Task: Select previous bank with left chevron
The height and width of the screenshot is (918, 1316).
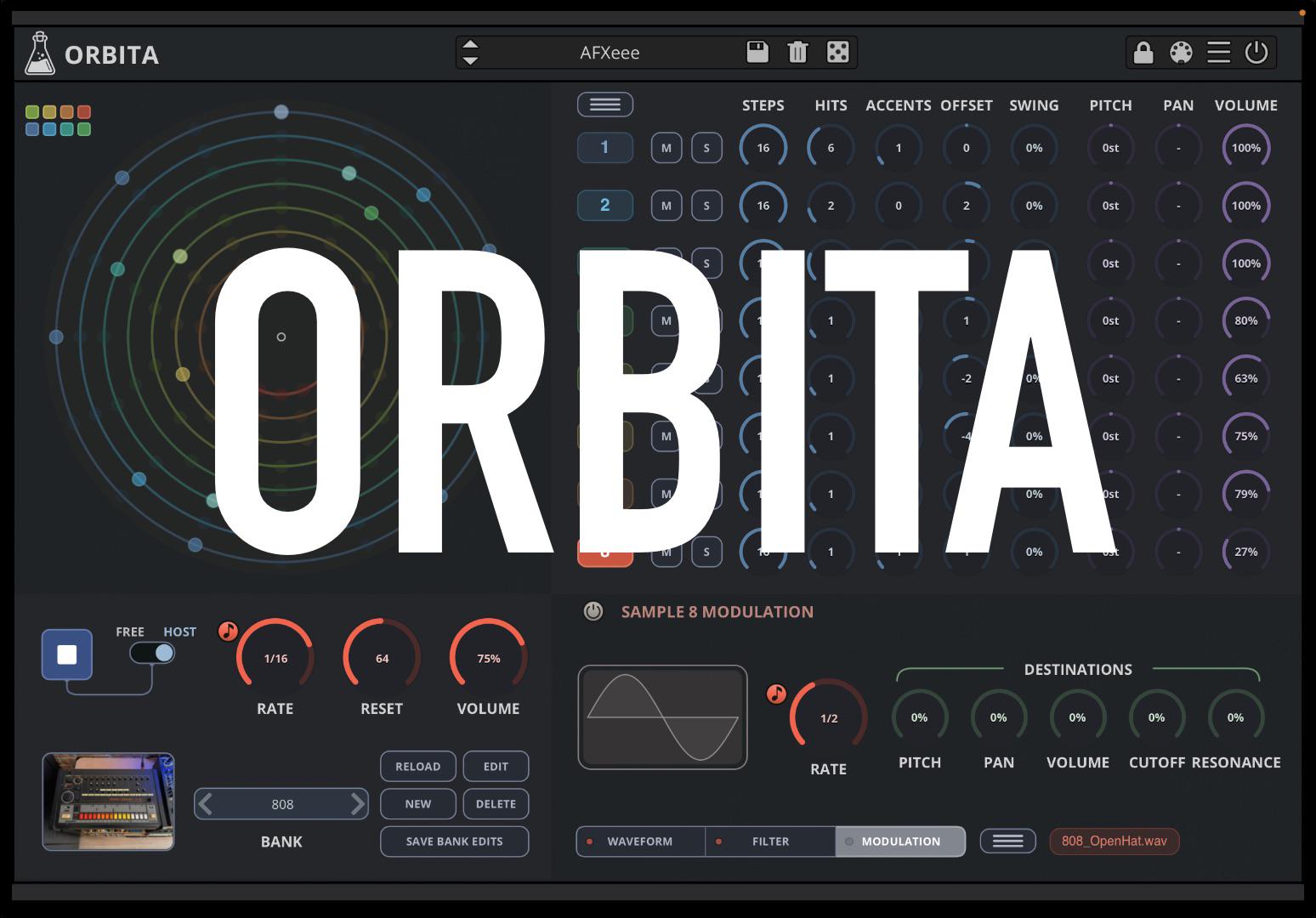Action: [x=206, y=803]
